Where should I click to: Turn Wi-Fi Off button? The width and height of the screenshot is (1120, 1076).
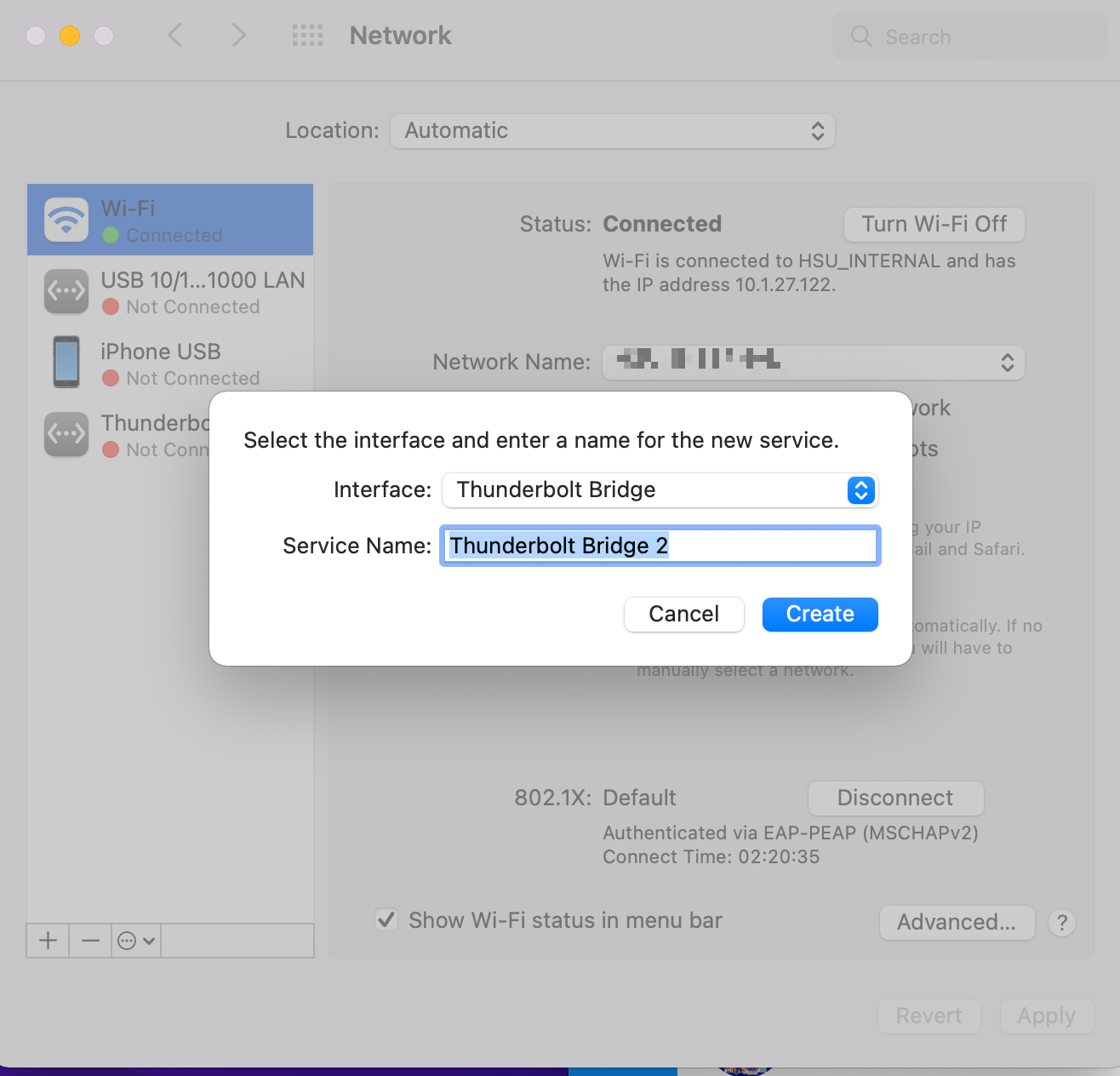point(934,225)
